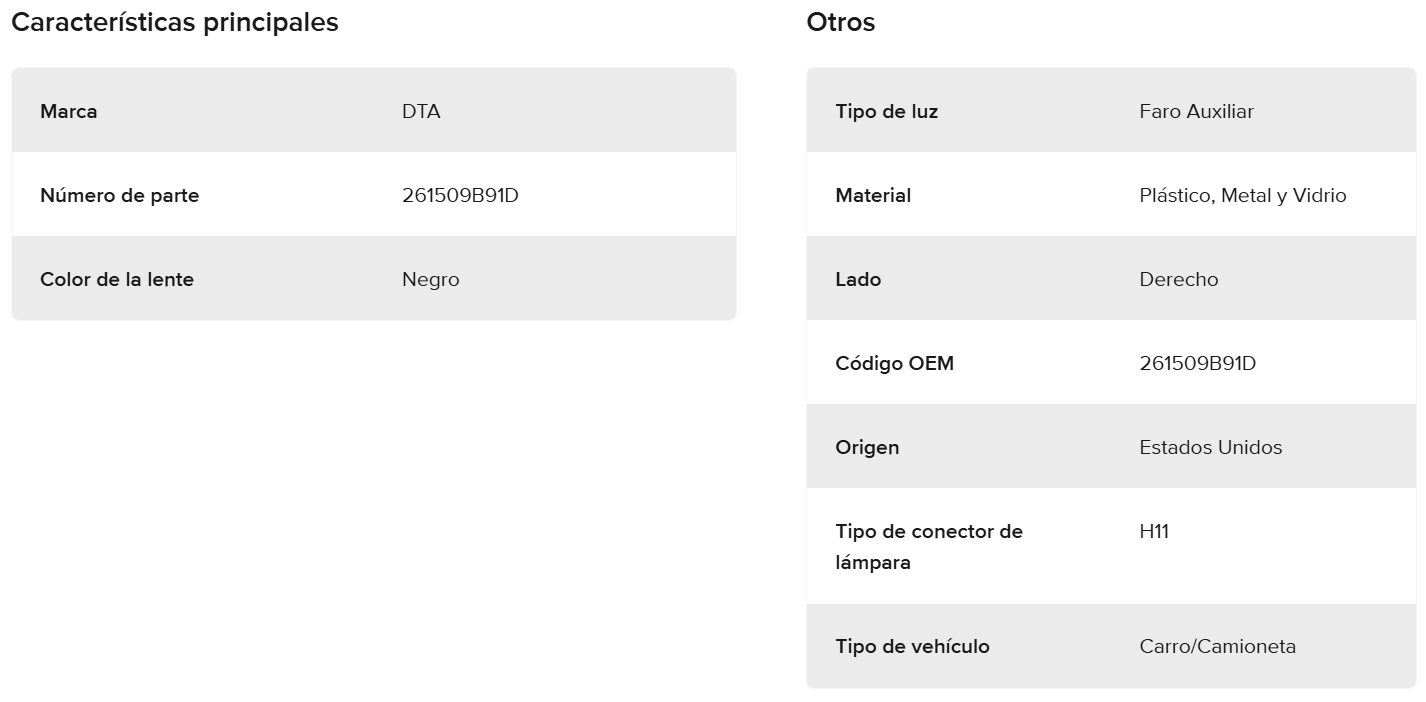Click the "Número de parte" label
1426x702 pixels.
[120, 195]
